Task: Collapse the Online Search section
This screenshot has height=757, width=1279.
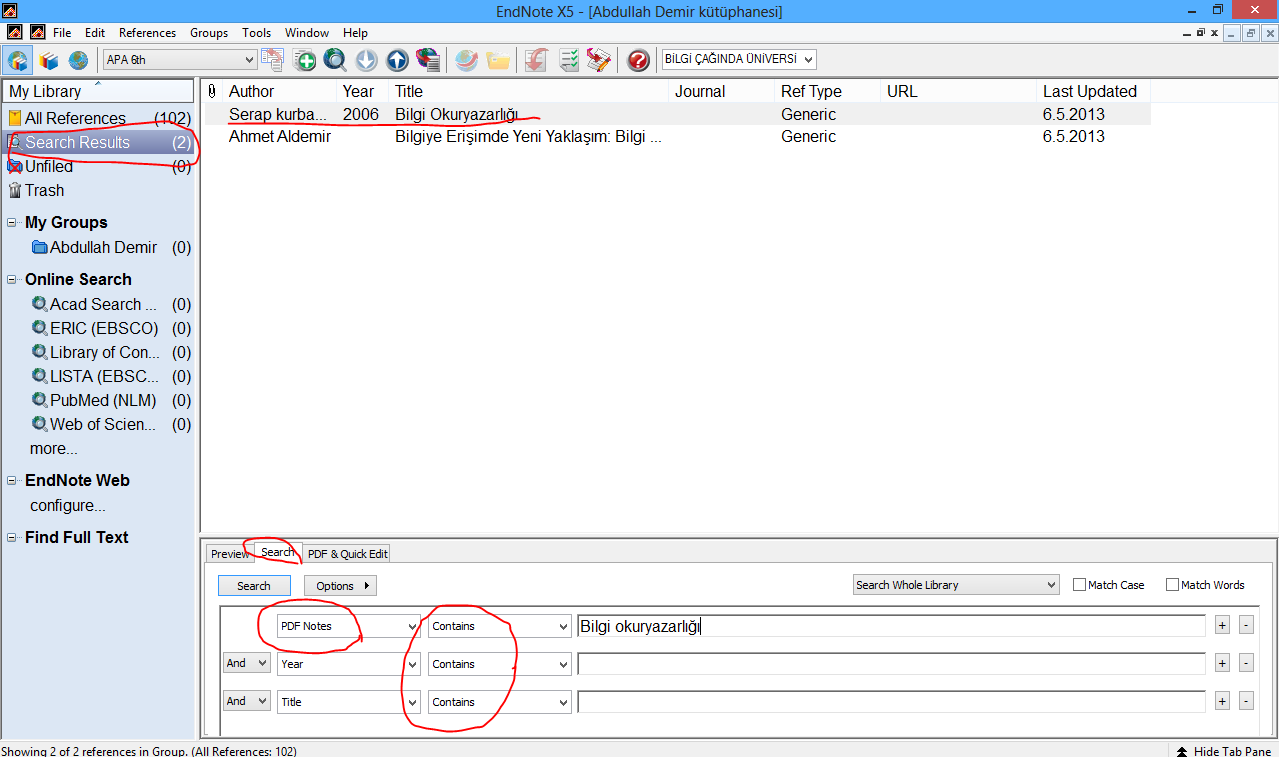Action: coord(12,280)
